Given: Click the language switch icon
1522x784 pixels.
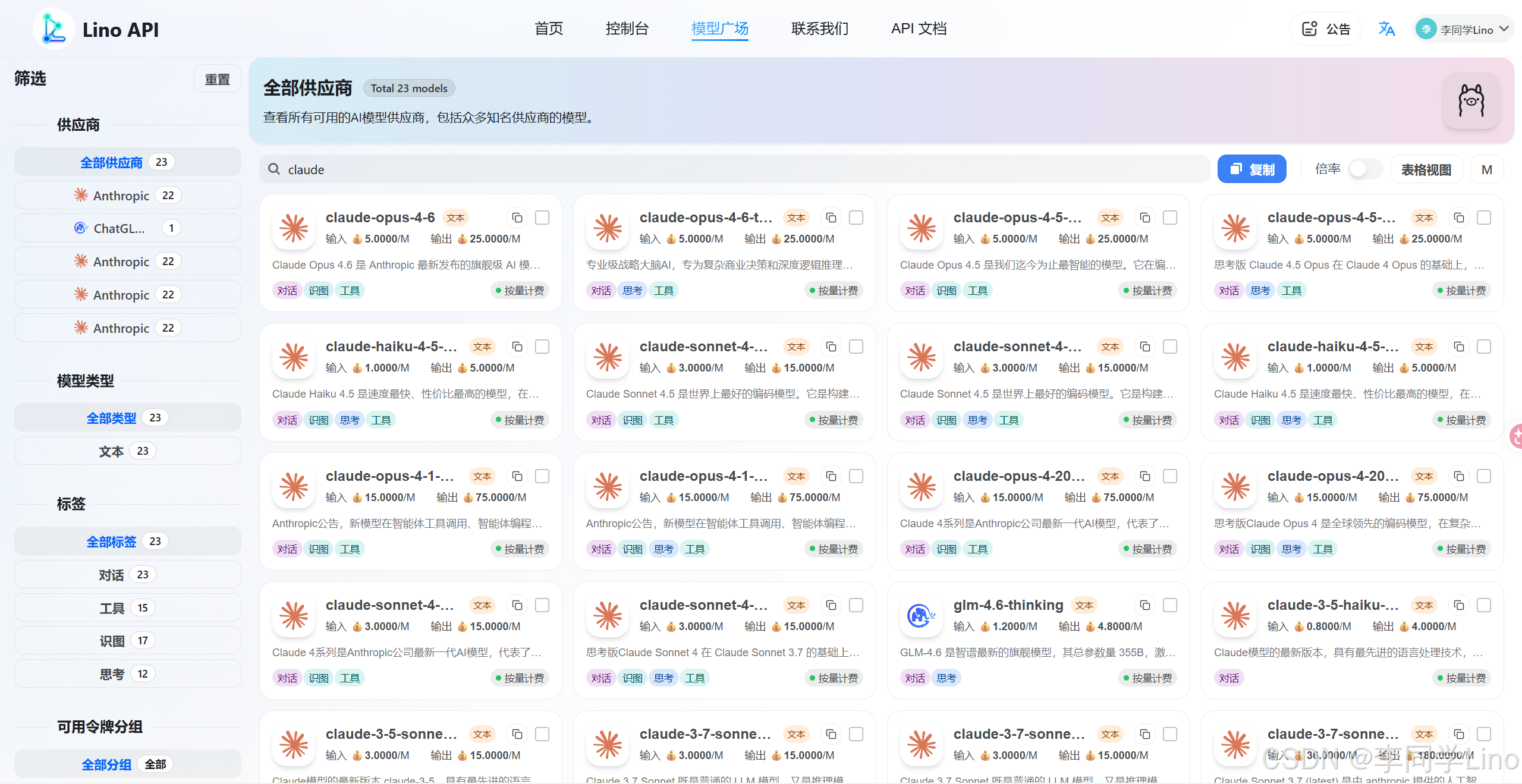Looking at the screenshot, I should 1387,28.
